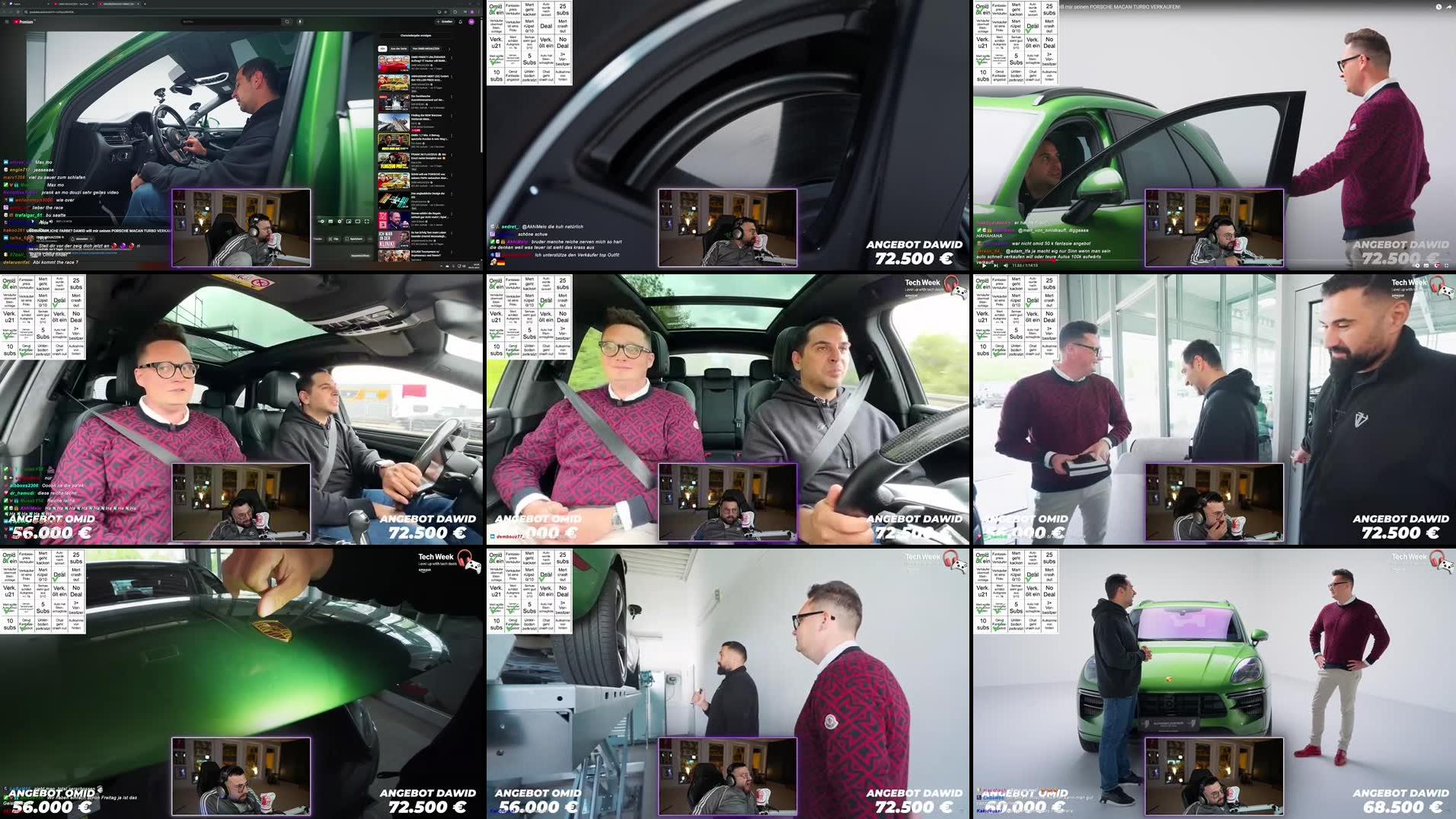Reload the browser page
The height and width of the screenshot is (819, 1456).
click(x=18, y=11)
